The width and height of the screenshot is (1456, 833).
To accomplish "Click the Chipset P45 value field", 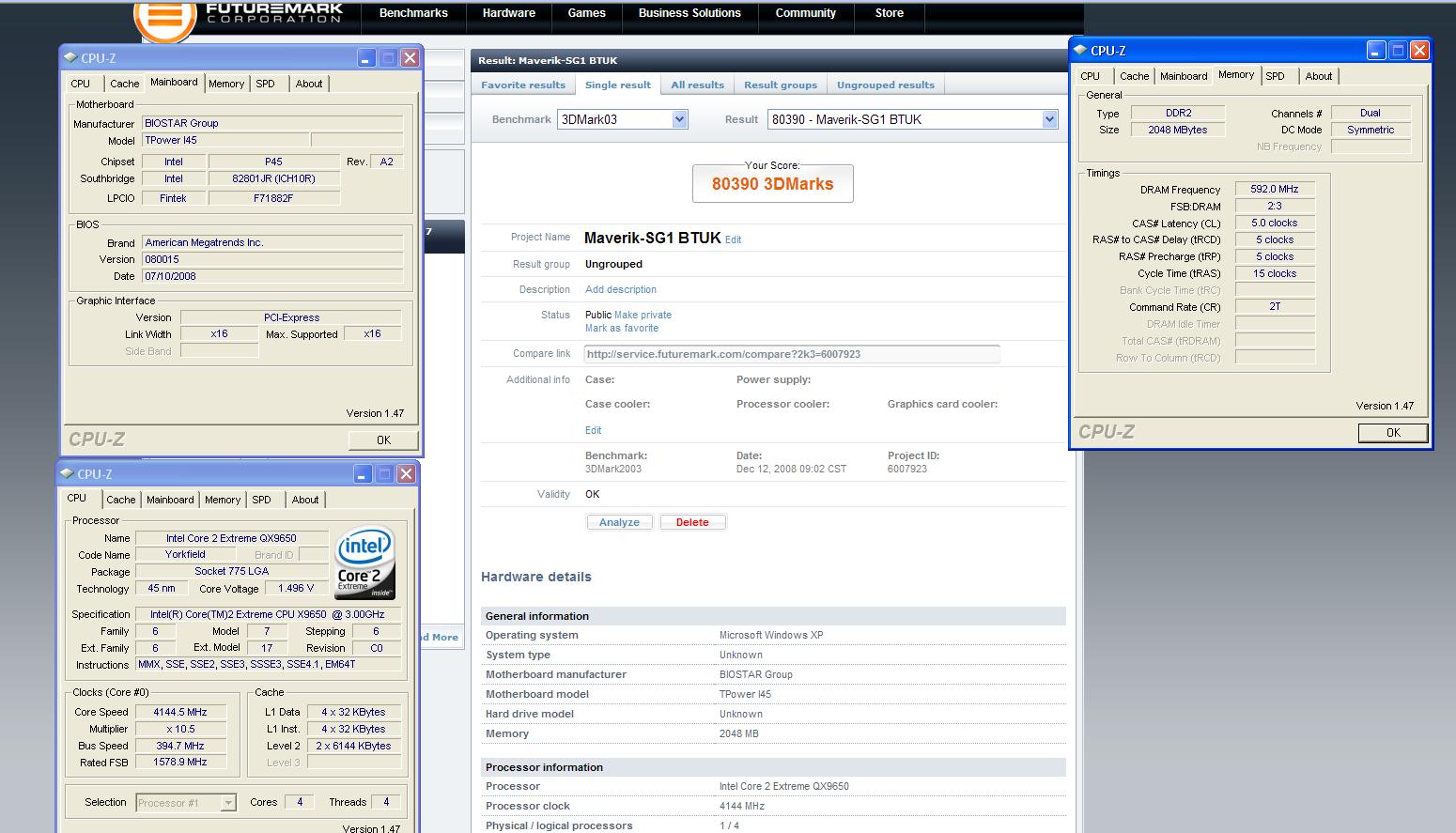I will 273,162.
